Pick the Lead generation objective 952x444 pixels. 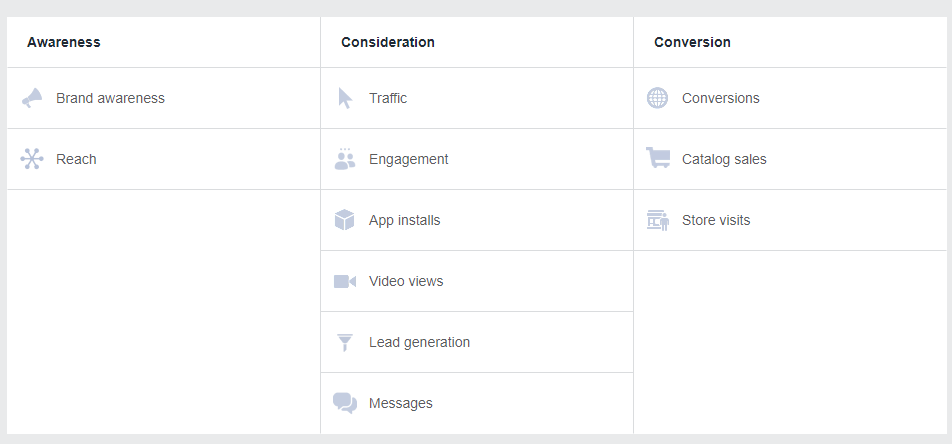(x=419, y=342)
